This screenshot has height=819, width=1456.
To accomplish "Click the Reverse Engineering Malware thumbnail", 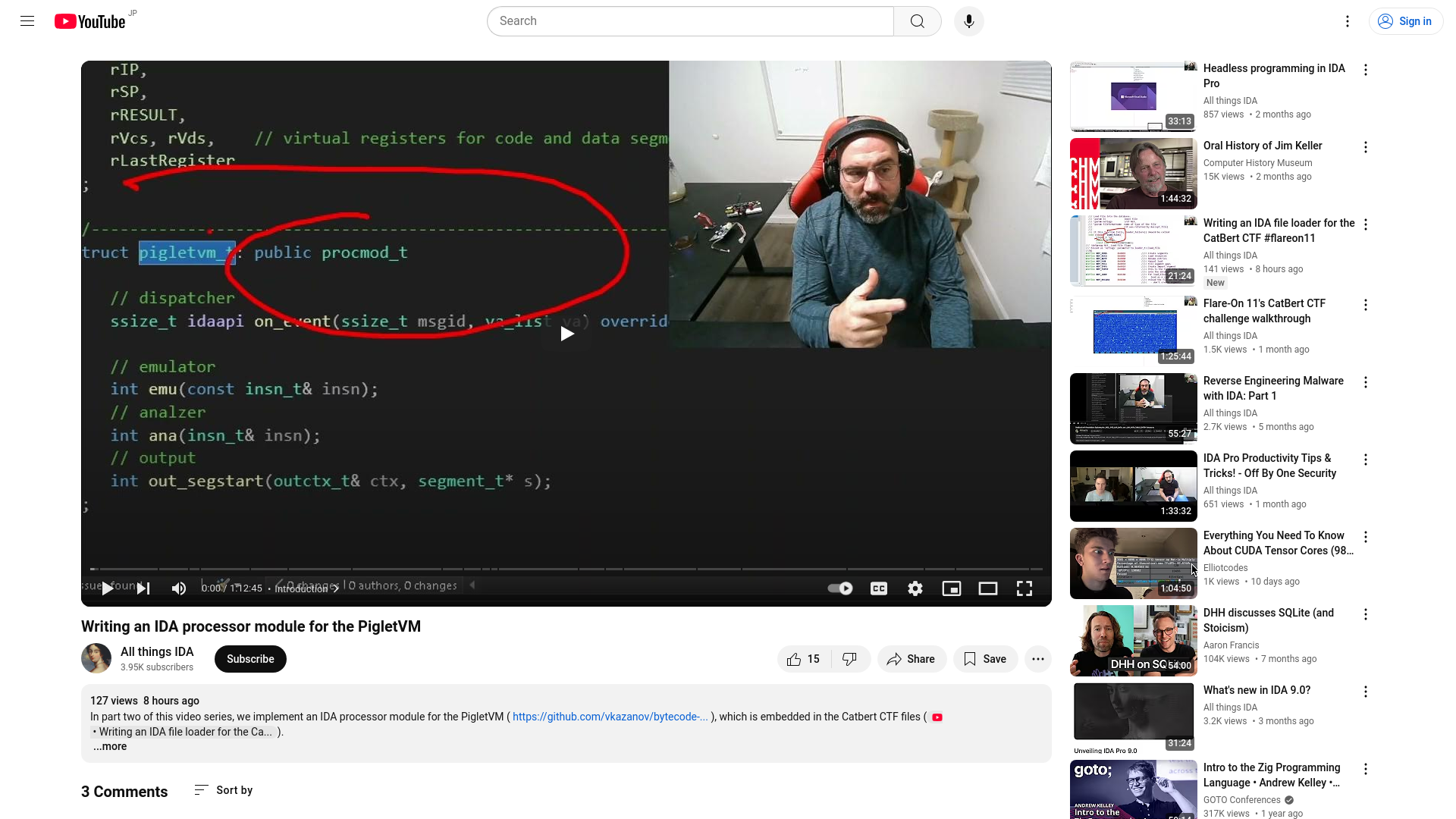I will tap(1133, 408).
